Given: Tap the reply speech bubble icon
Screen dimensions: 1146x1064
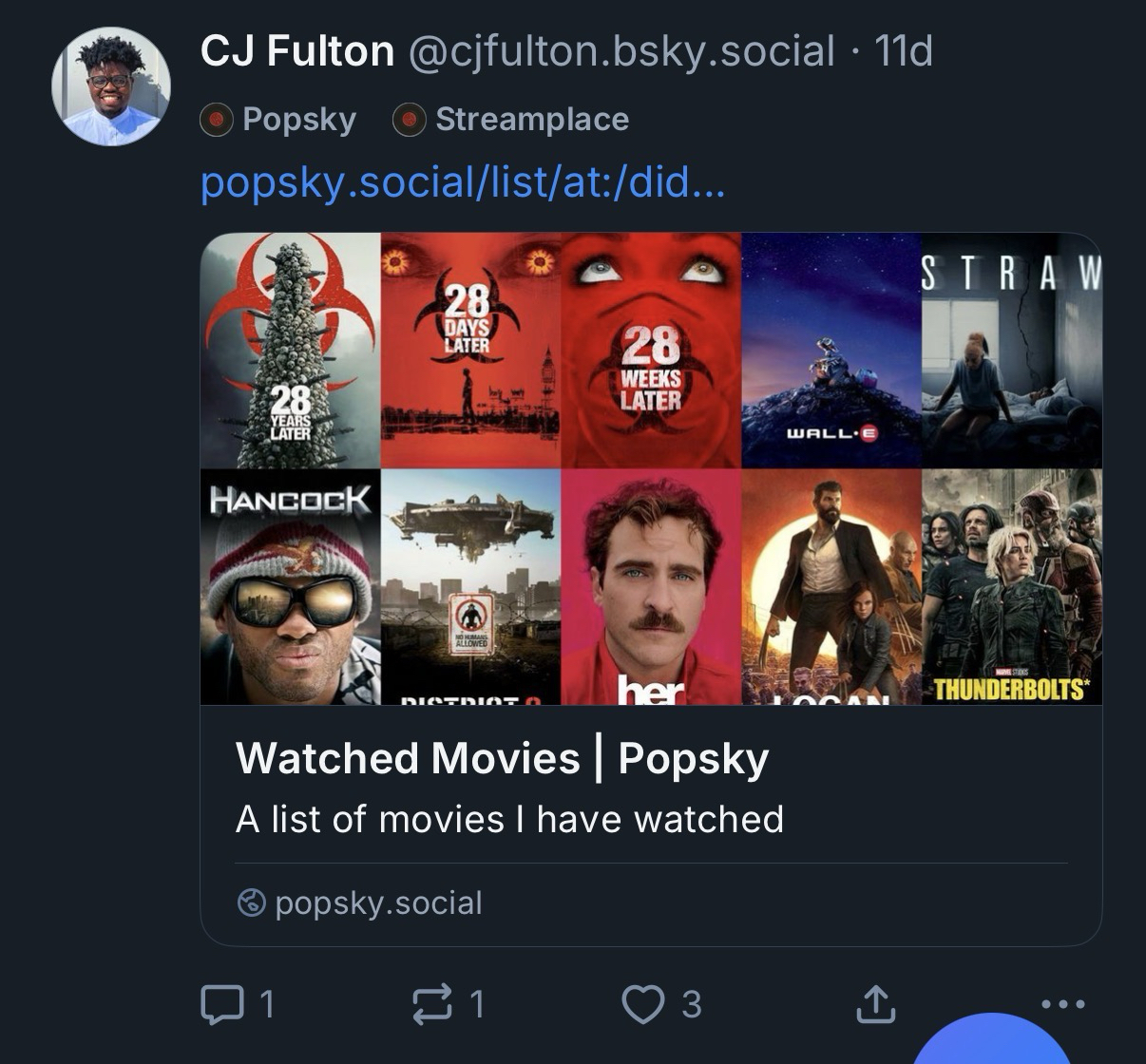Looking at the screenshot, I should point(220,1004).
